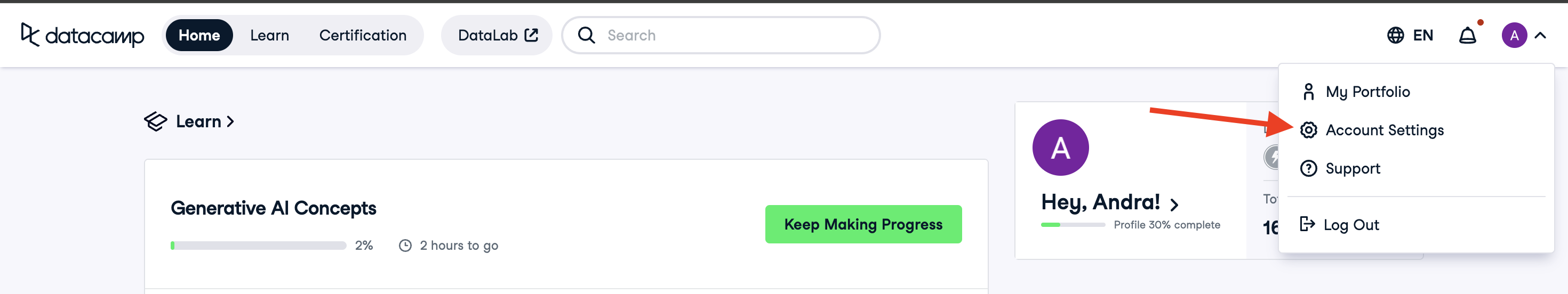Screen dimensions: 1568x294
Task: Click the search magnifier icon
Action: click(586, 35)
